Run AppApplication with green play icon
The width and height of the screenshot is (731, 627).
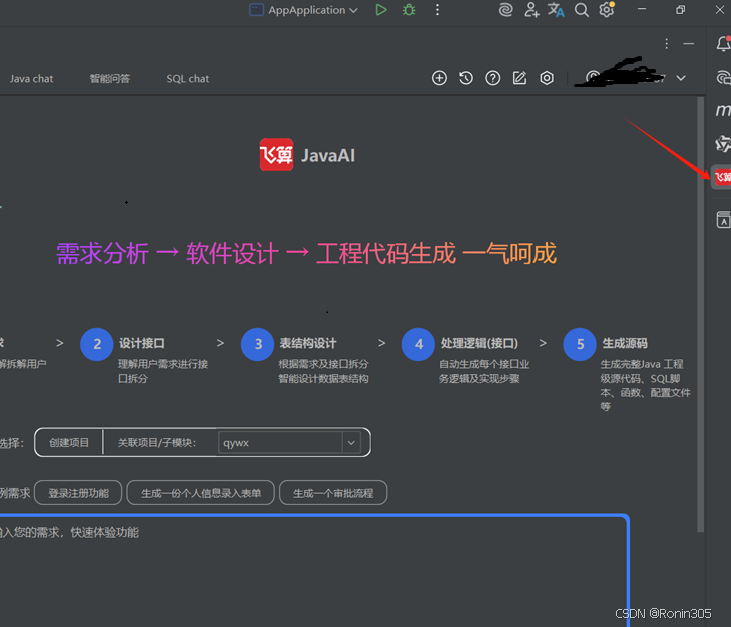(x=380, y=10)
